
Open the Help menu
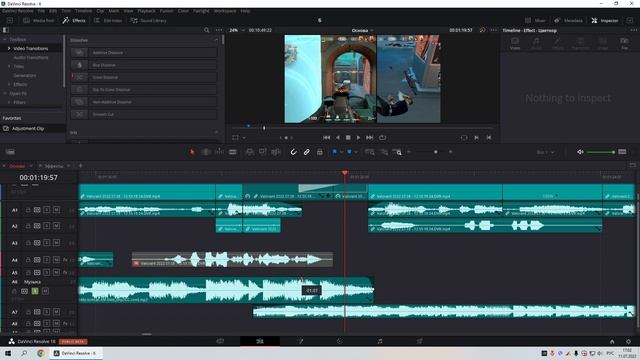point(245,11)
